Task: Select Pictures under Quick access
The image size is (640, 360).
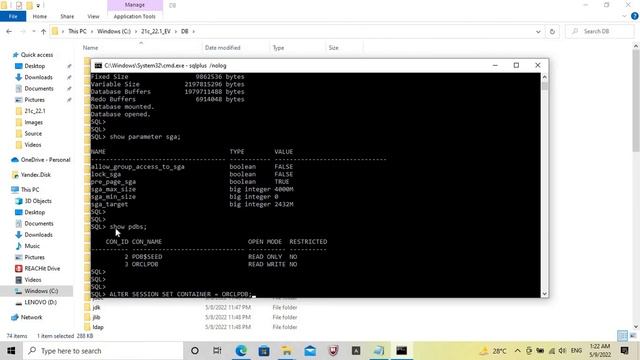Action: 35,100
